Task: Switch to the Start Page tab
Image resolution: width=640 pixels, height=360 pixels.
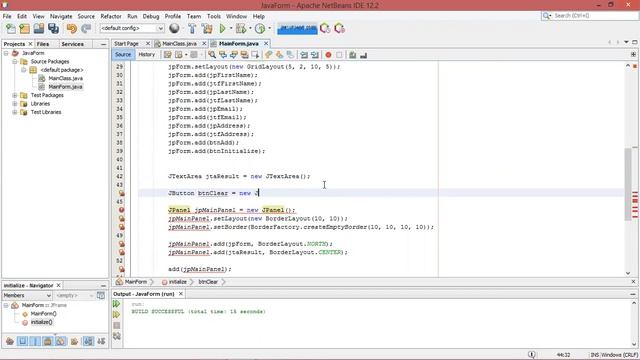Action: tap(127, 44)
